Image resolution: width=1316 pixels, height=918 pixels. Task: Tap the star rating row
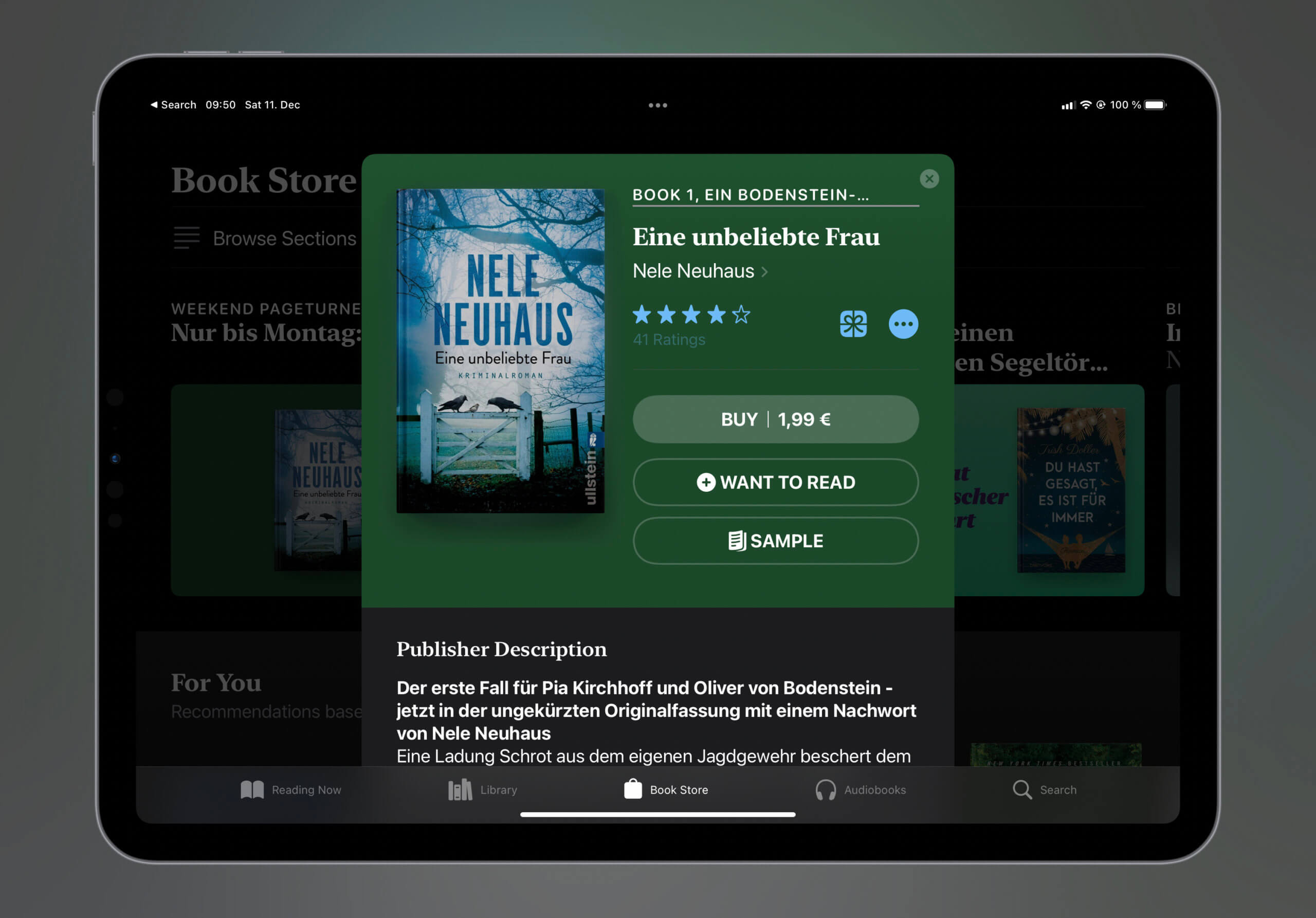691,314
